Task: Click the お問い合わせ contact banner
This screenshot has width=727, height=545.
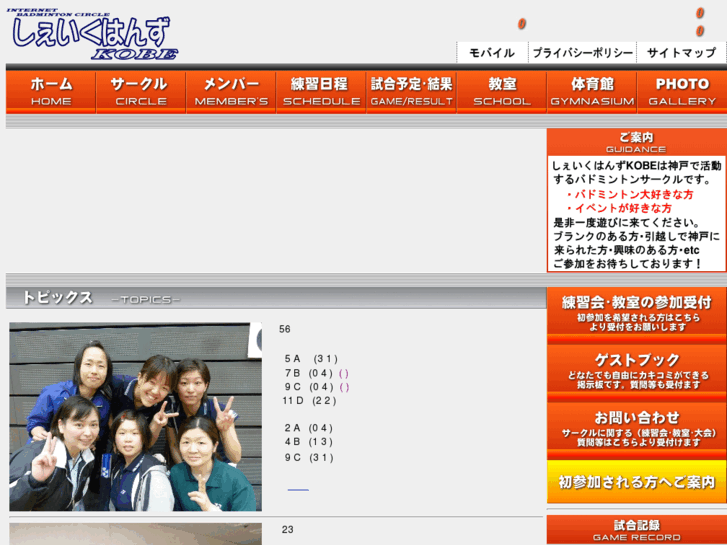Action: point(636,430)
